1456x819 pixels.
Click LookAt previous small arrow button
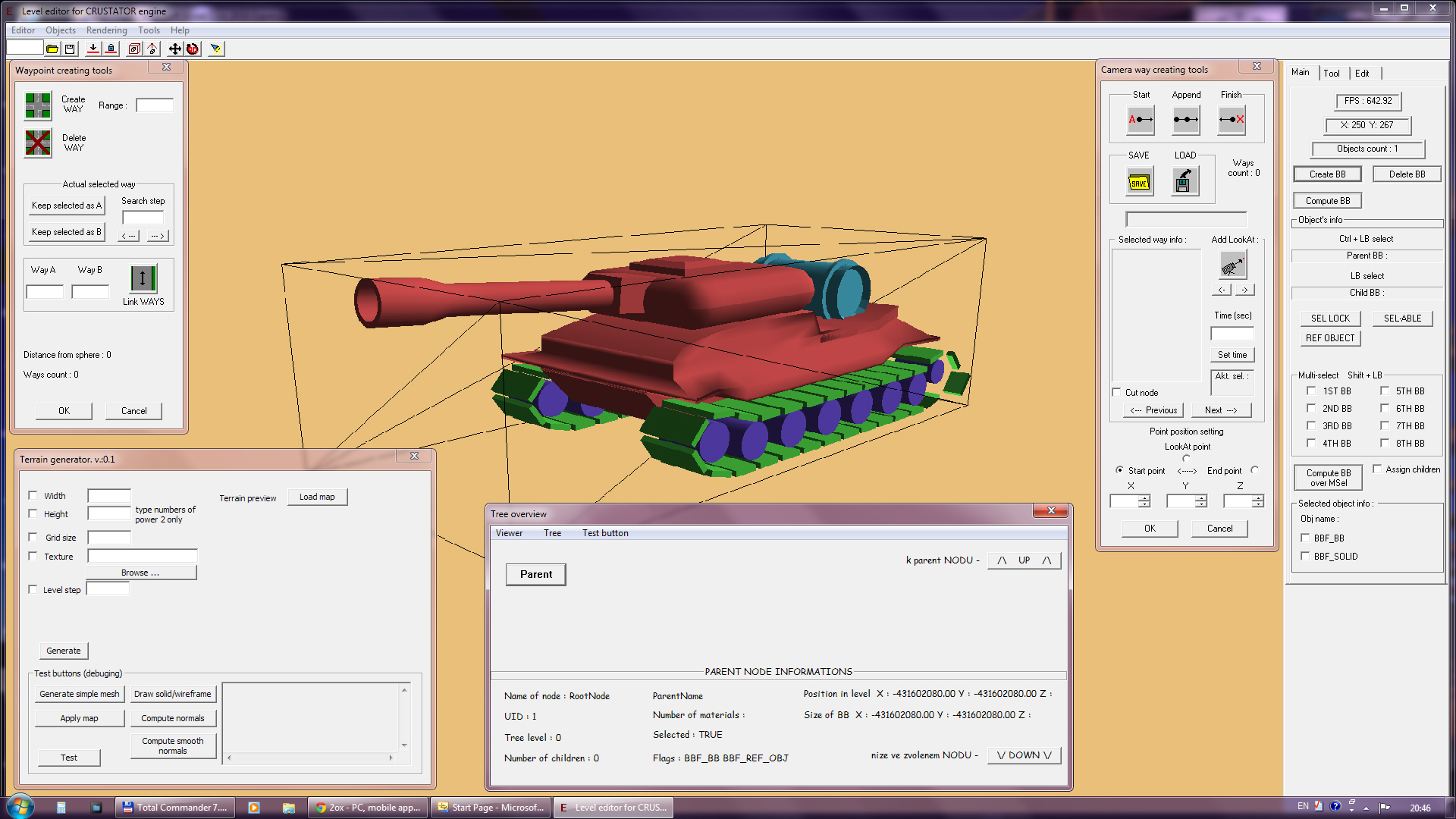(x=1222, y=290)
